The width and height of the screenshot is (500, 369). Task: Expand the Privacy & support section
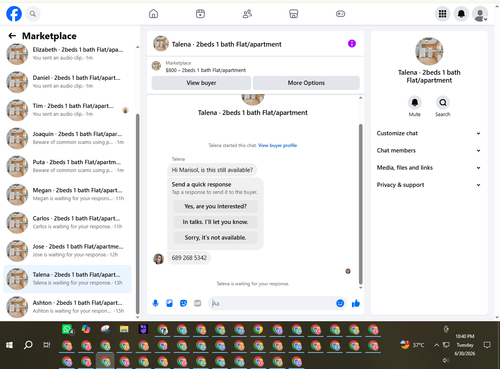[x=429, y=185]
